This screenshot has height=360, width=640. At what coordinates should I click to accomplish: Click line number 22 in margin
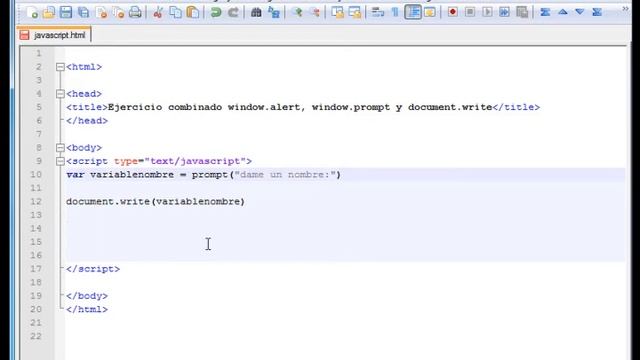(x=36, y=336)
